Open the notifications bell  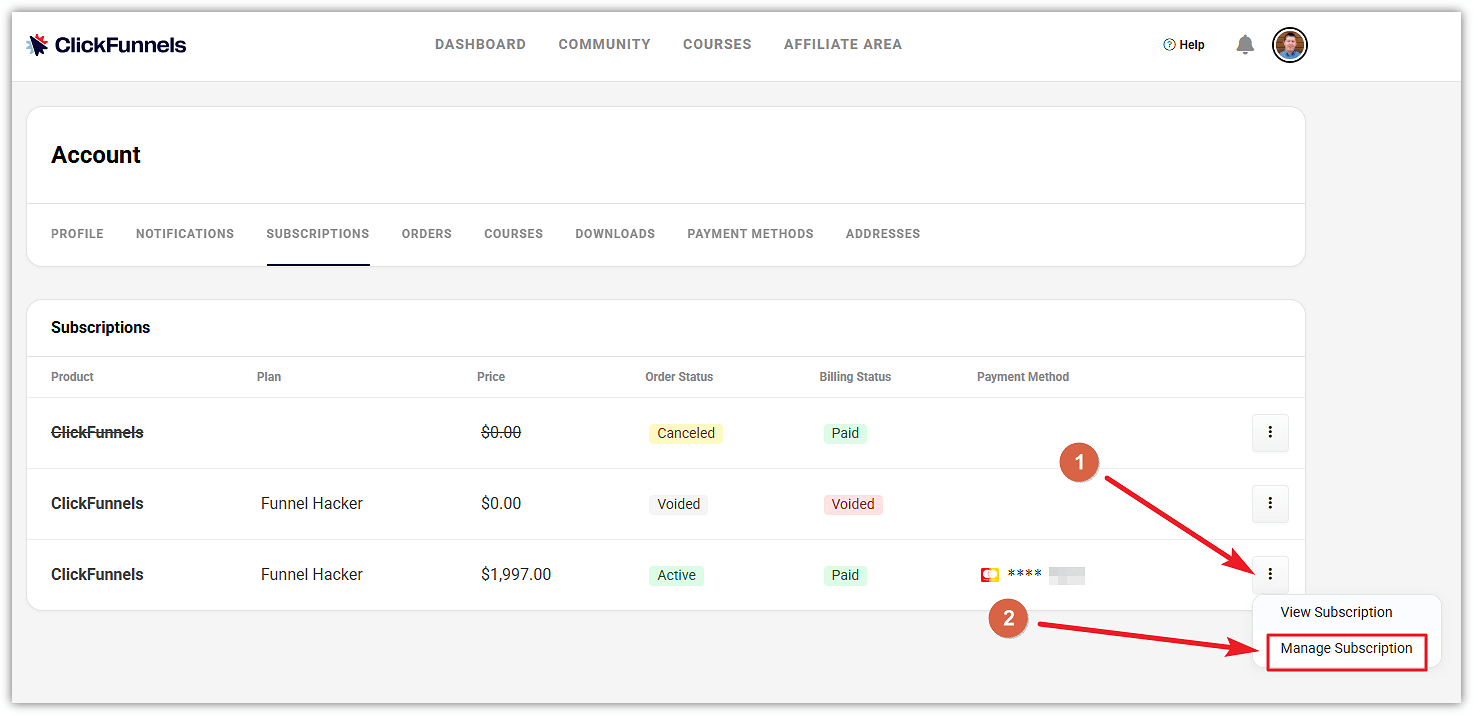[x=1244, y=44]
